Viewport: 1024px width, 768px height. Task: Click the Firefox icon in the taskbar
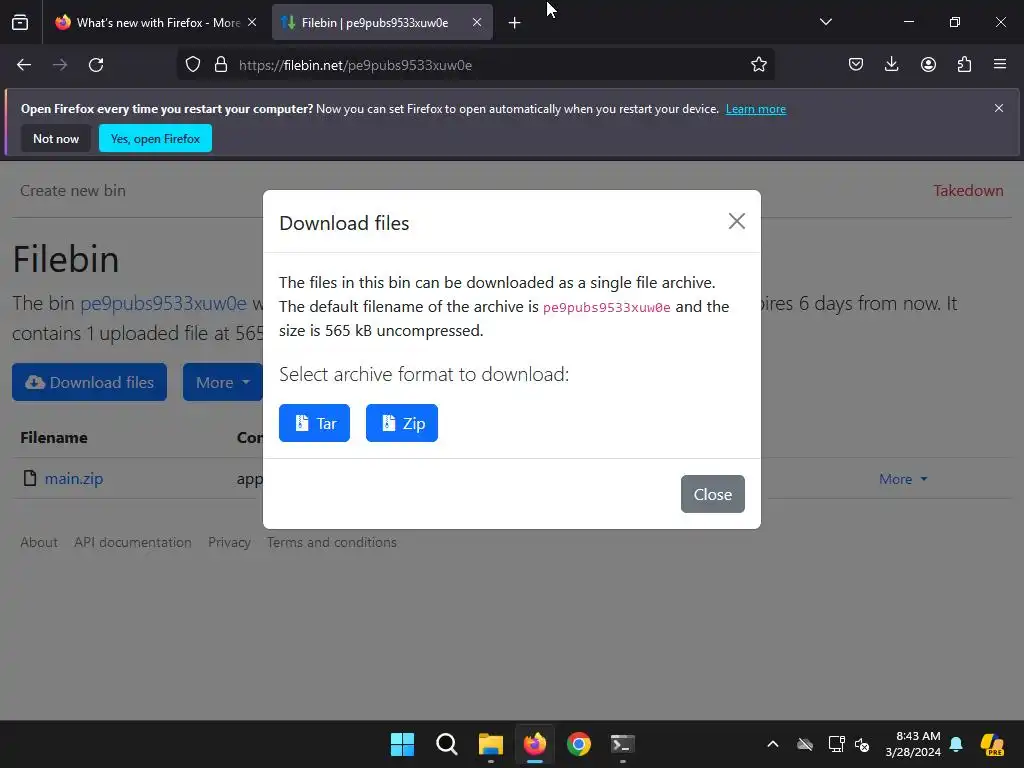click(535, 744)
